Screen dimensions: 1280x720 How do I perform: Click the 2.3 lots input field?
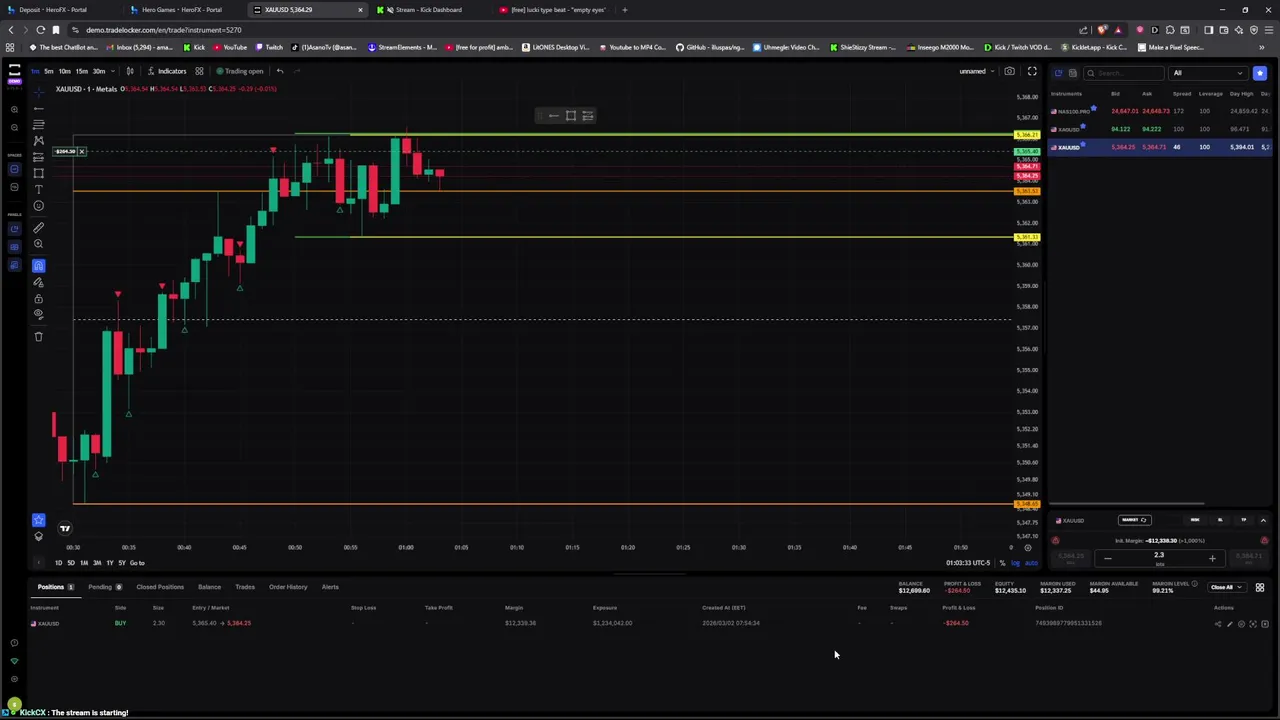[1159, 558]
